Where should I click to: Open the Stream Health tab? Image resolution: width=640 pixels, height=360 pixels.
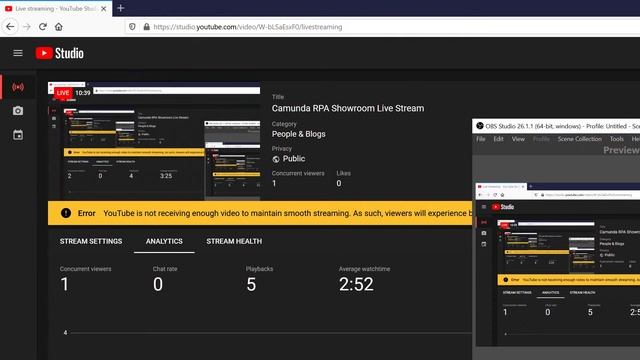tap(234, 242)
